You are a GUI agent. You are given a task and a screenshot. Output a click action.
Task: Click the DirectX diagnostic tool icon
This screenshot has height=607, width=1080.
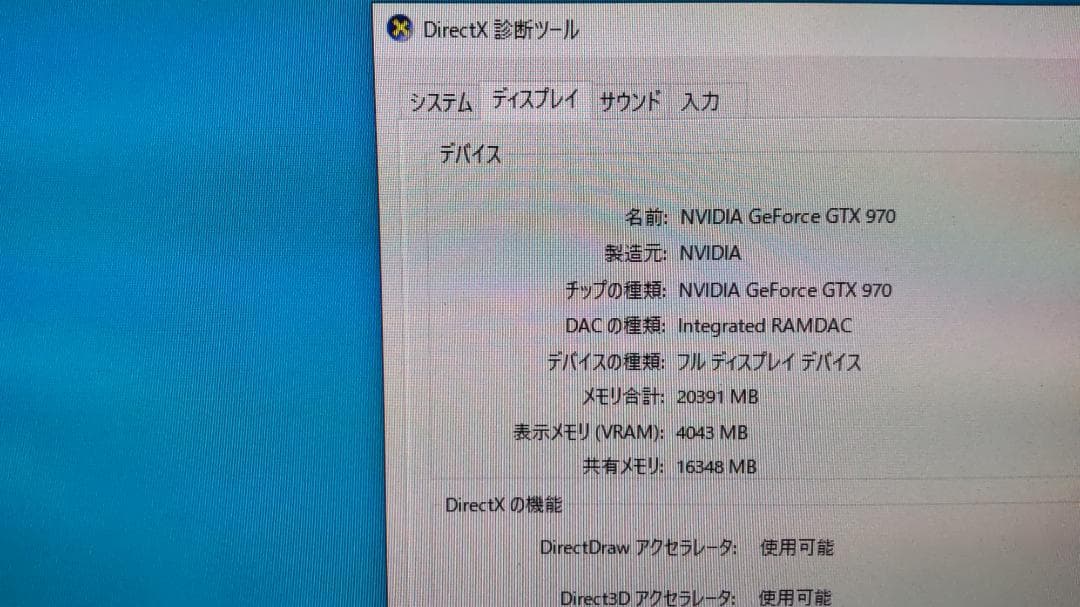[x=400, y=29]
